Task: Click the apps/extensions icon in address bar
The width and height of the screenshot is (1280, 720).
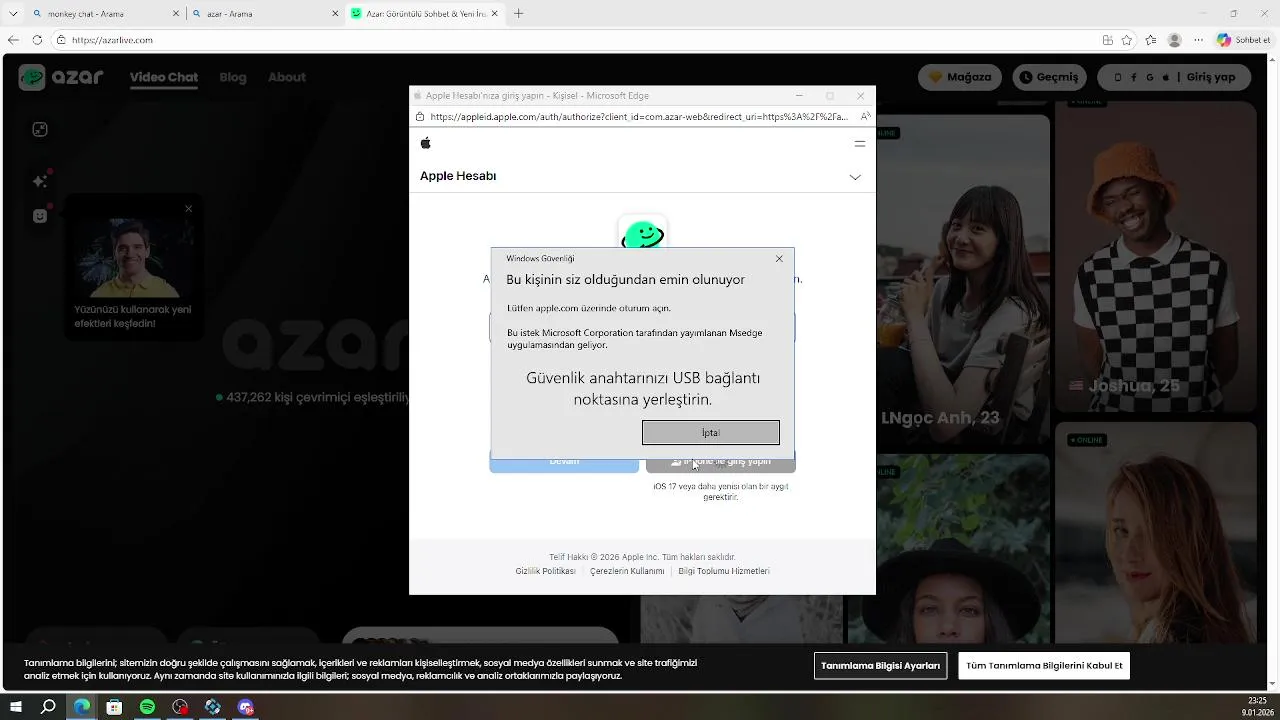Action: pos(1107,40)
